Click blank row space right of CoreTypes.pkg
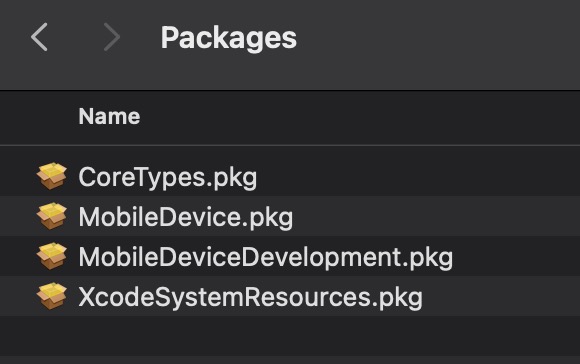The image size is (580, 364). (418, 176)
